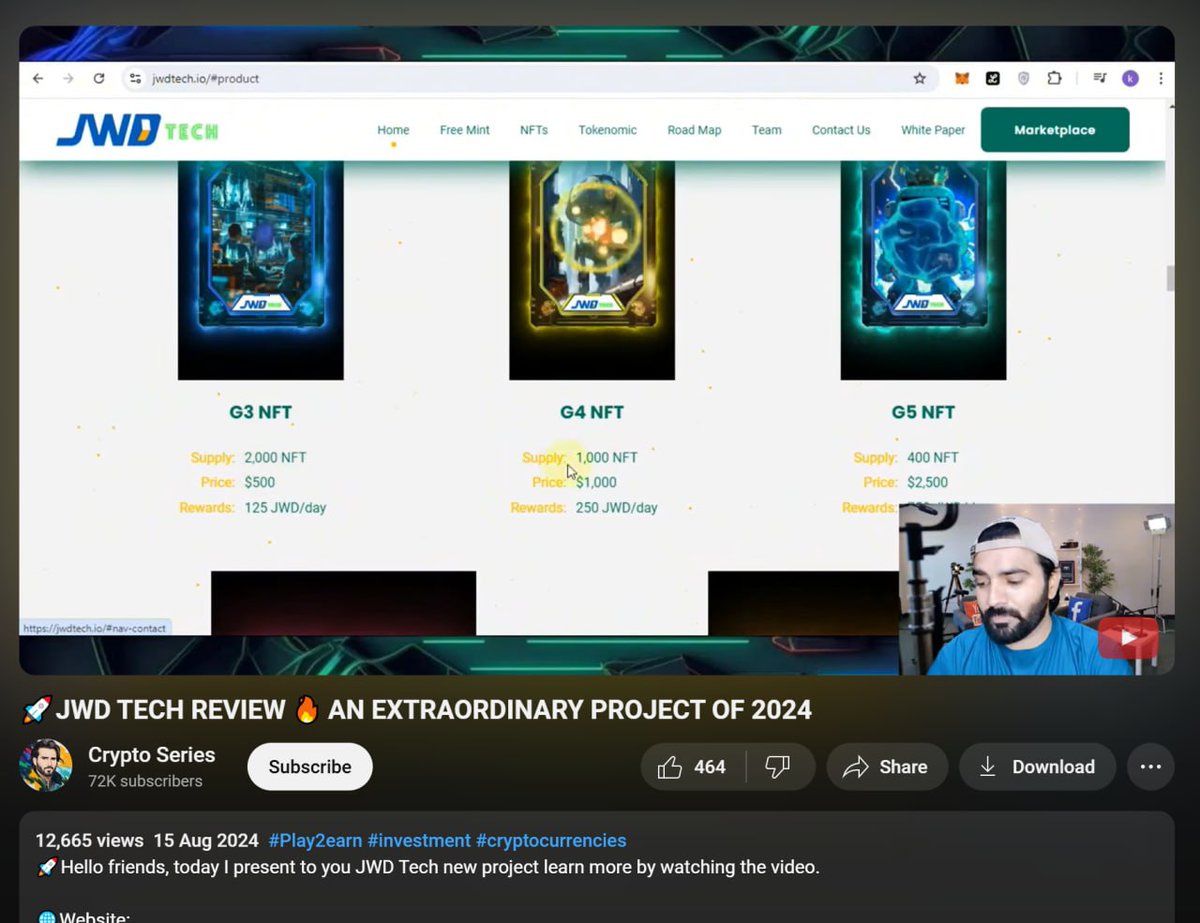Open the extensions puzzle icon
Screen dimensions: 1200x923
tap(1054, 78)
